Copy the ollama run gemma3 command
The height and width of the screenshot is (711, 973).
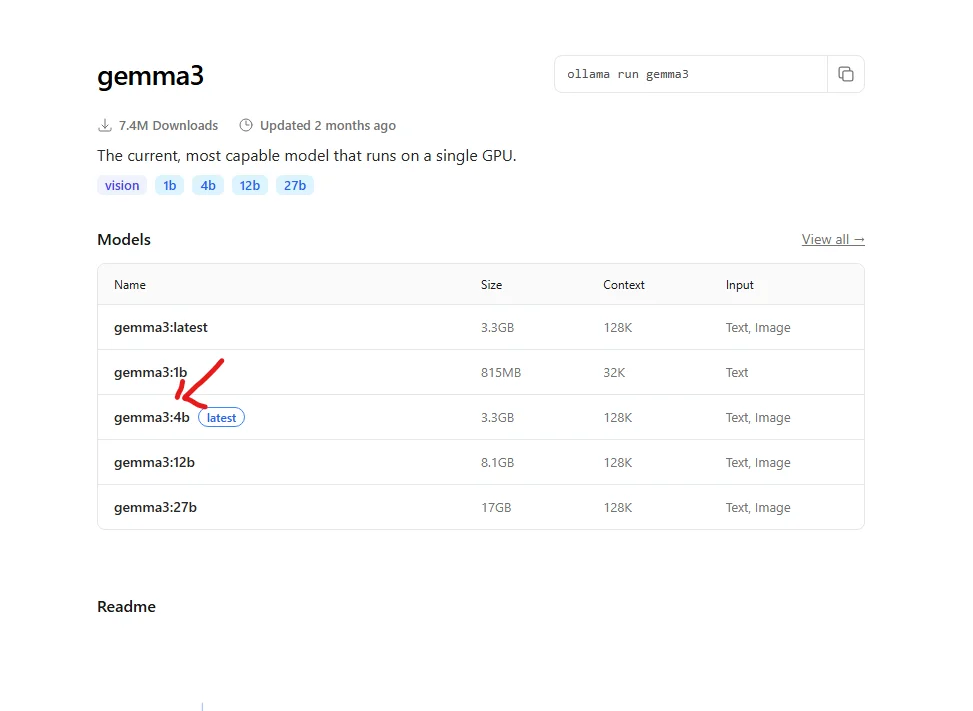coord(845,74)
